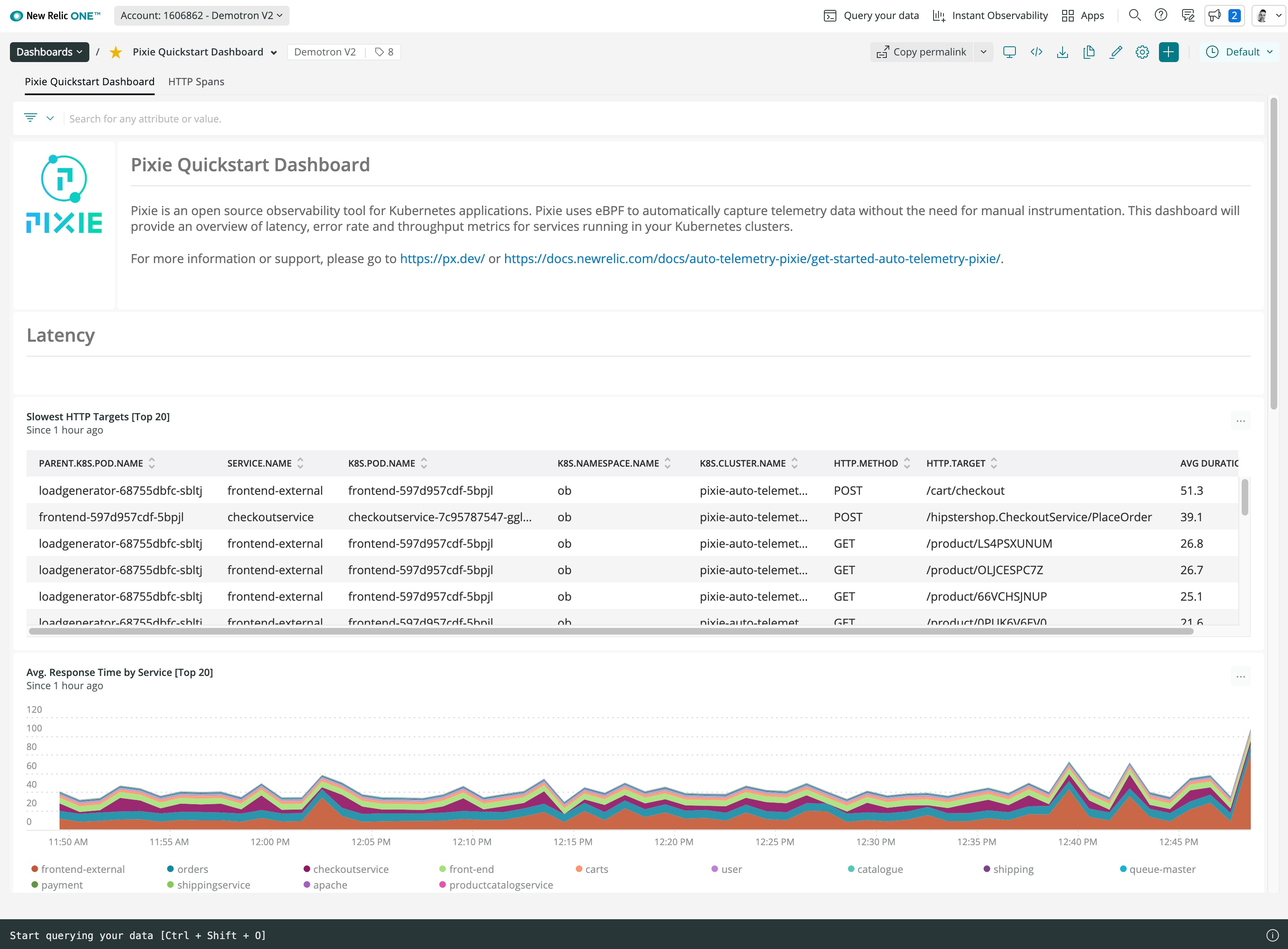
Task: Click the orders legend color dot
Action: [170, 869]
